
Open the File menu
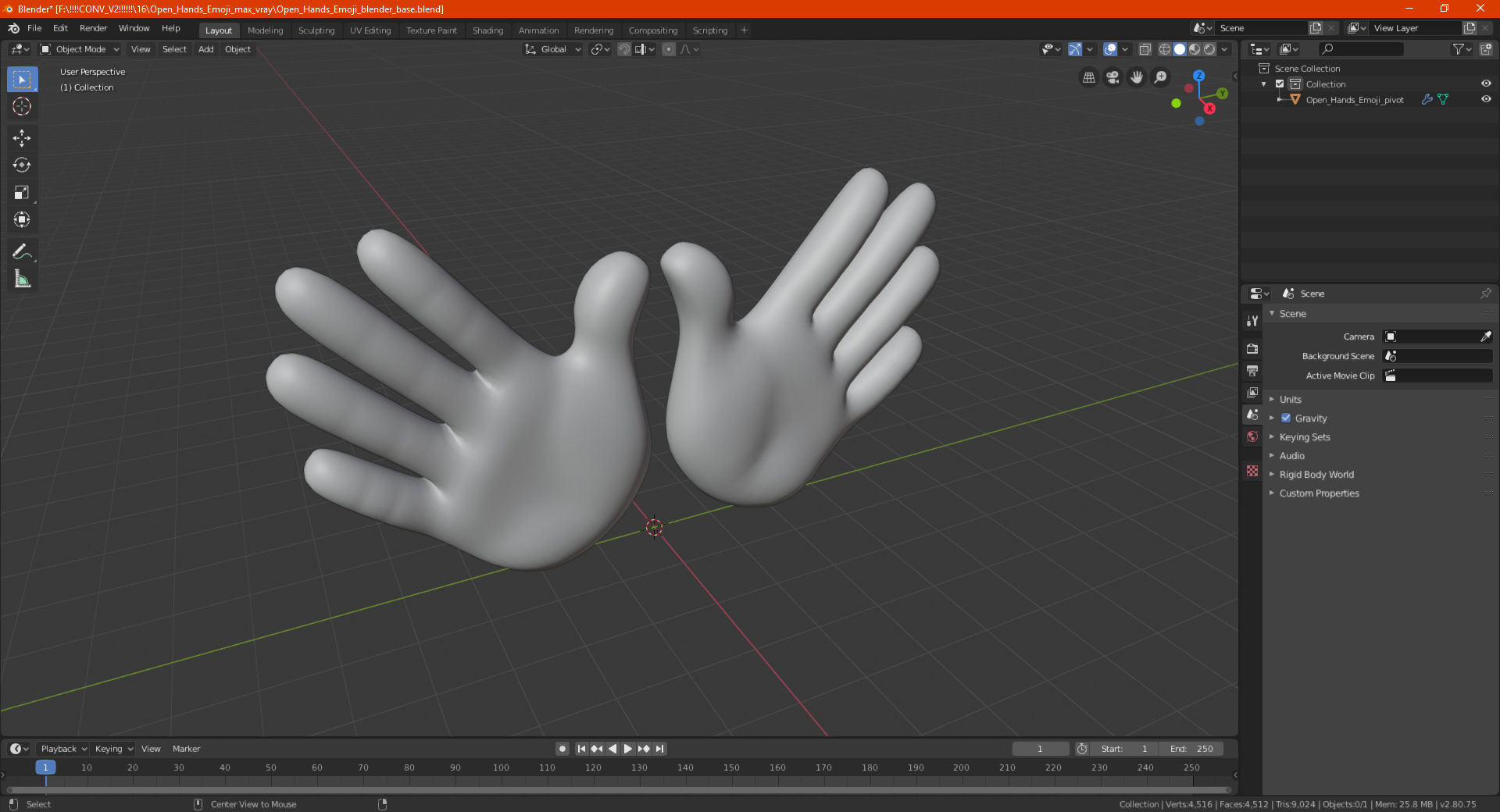34,28
